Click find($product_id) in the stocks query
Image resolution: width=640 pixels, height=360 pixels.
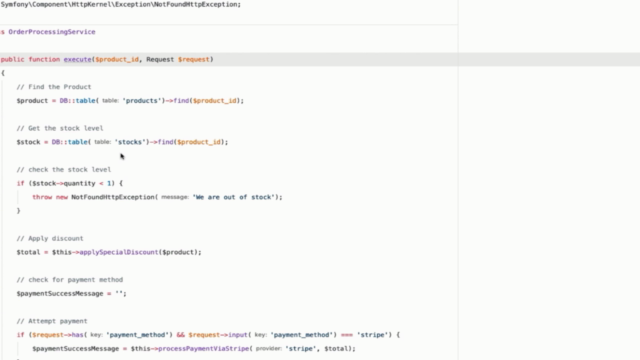(191, 142)
